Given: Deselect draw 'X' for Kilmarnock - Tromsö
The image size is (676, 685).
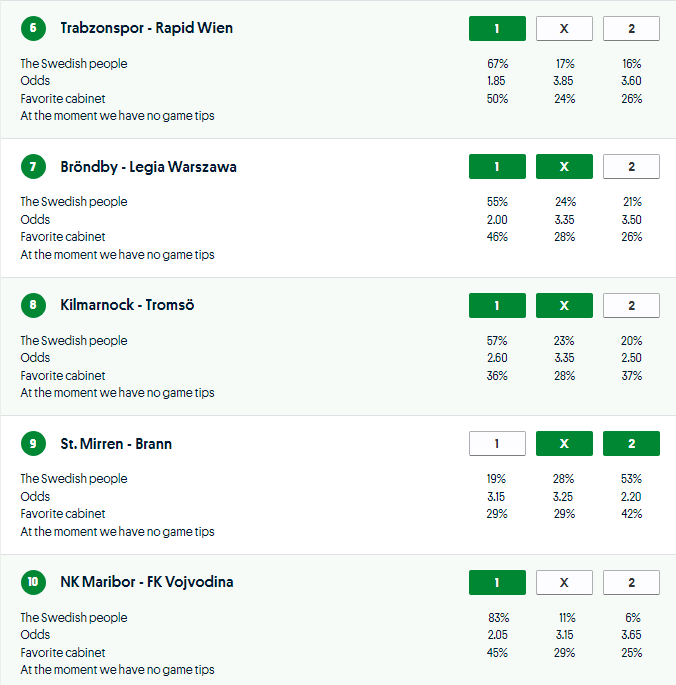Looking at the screenshot, I should coord(564,305).
